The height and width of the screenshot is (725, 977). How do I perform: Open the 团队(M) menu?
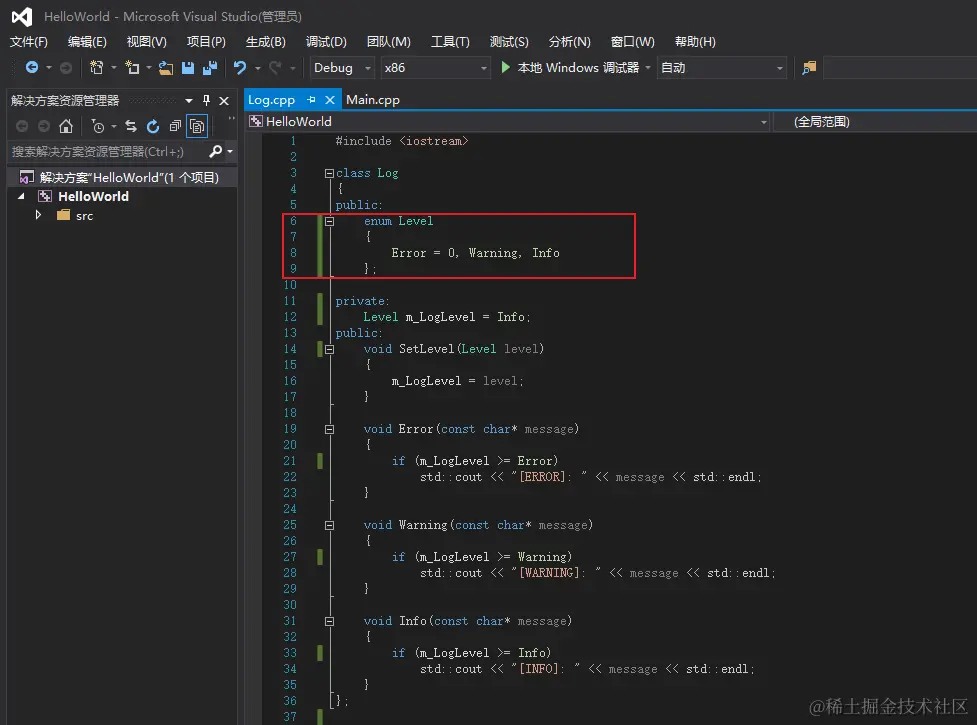point(389,42)
